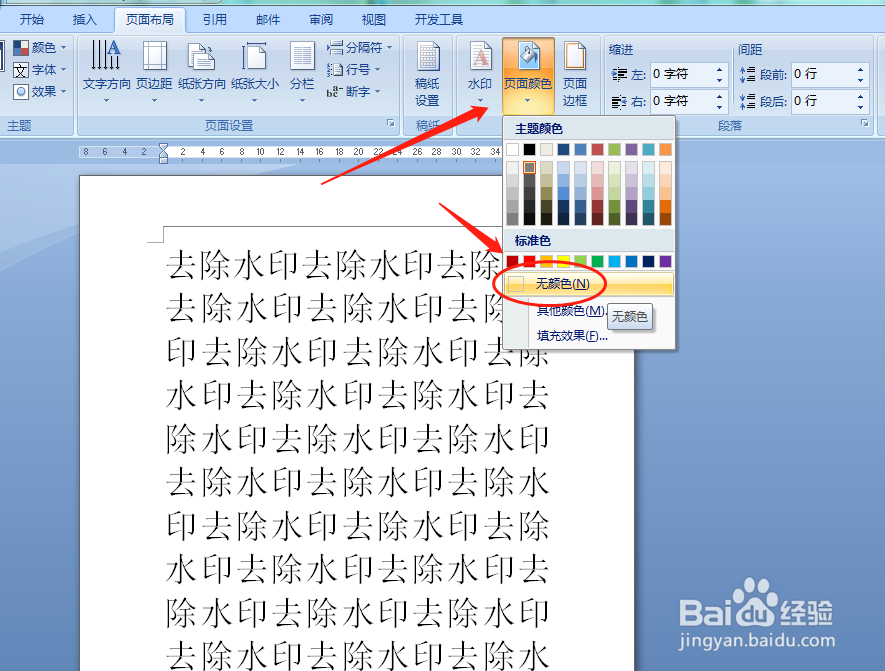Image resolution: width=885 pixels, height=671 pixels.
Task: Open the 页边距 margins tool
Action: [x=154, y=71]
